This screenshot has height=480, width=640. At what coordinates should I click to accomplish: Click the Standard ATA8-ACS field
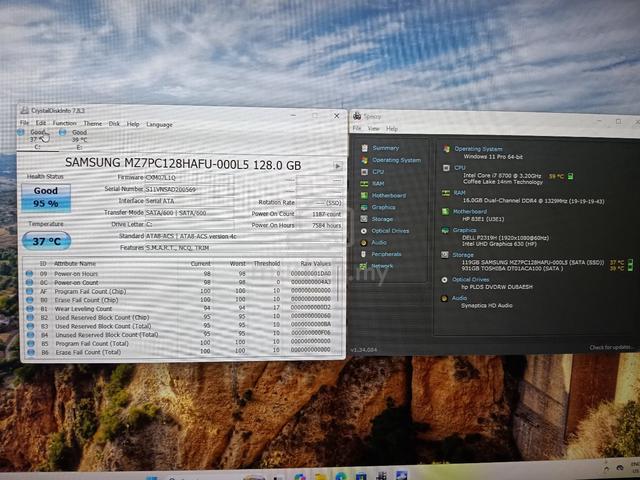243,236
